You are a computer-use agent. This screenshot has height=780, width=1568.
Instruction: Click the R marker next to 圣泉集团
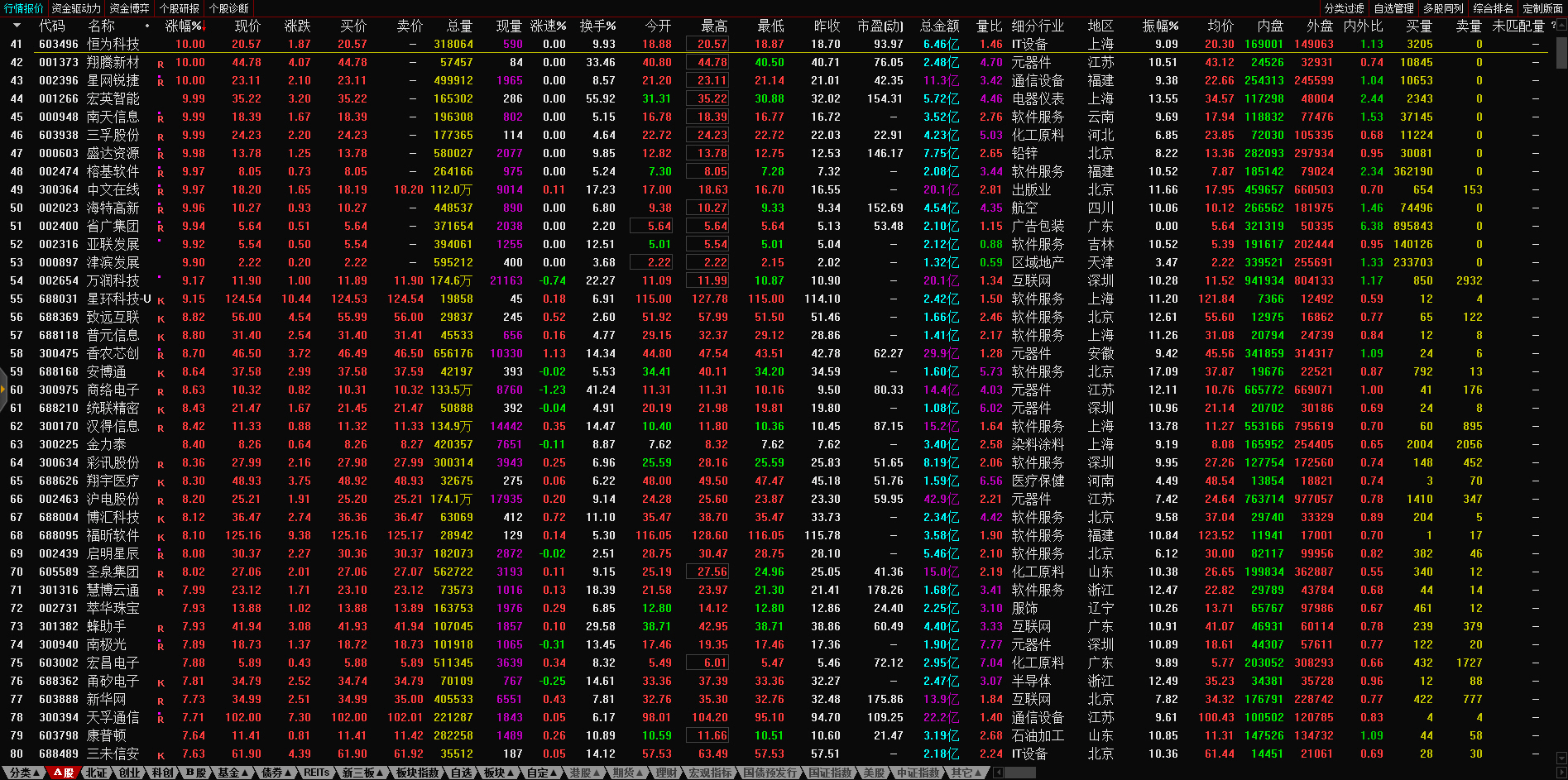[x=161, y=573]
